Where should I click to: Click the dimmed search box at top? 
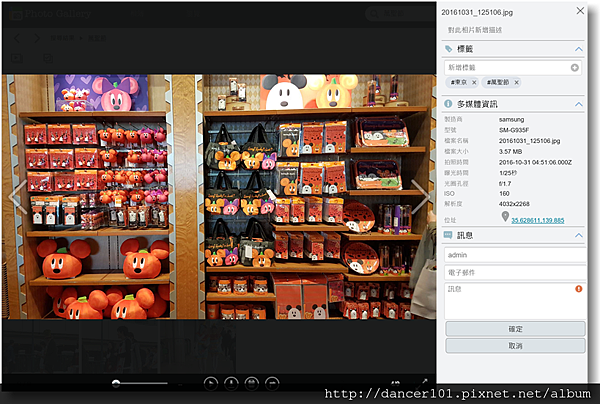coord(399,14)
